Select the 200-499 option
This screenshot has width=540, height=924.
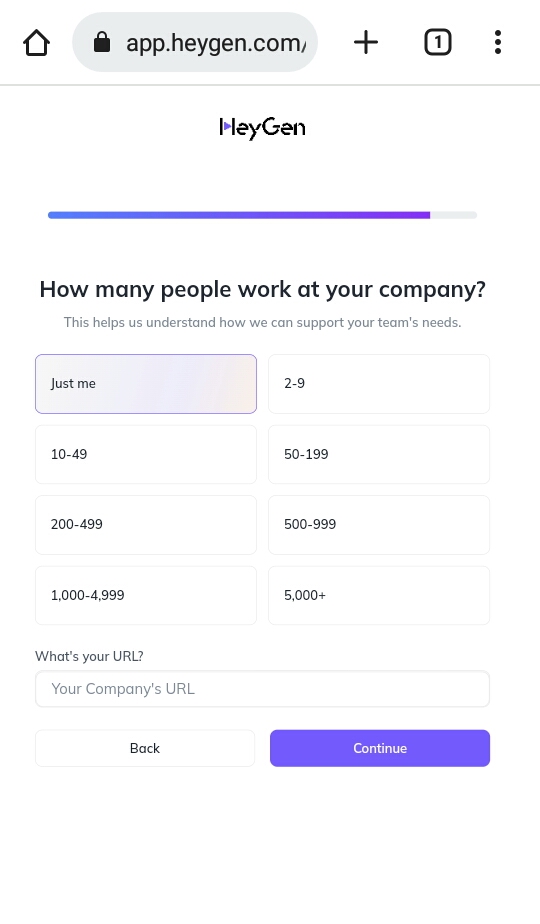(x=146, y=524)
